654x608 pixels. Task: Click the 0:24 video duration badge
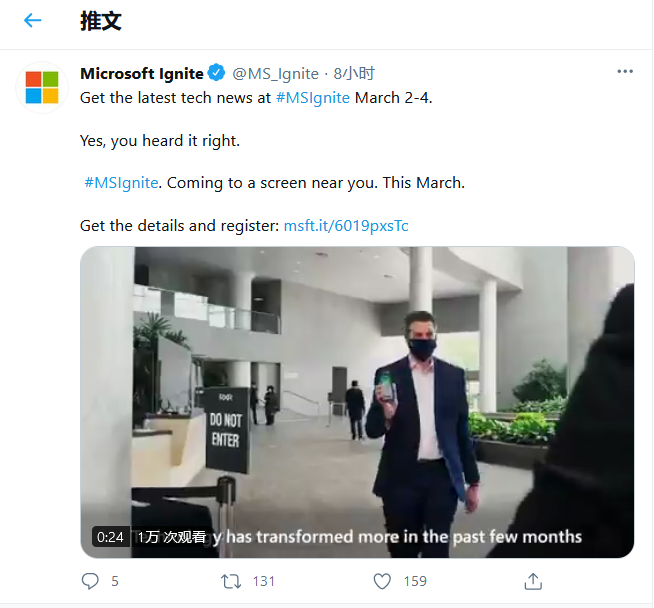110,537
